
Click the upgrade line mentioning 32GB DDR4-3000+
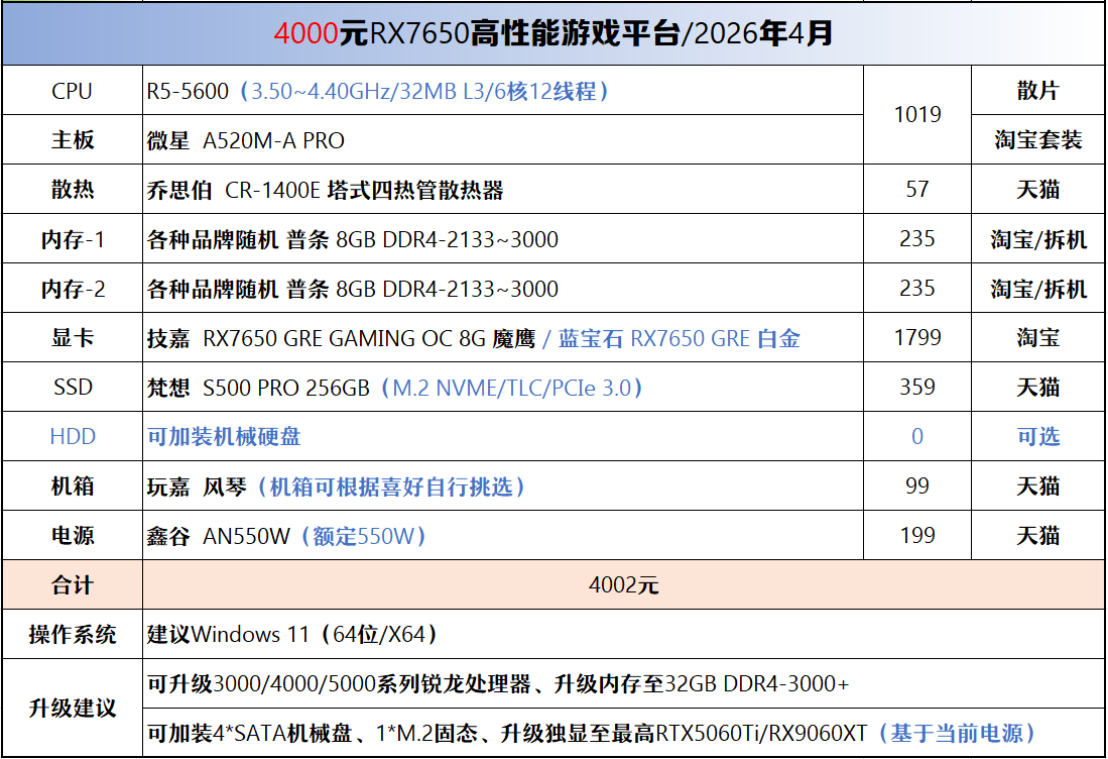pos(497,684)
